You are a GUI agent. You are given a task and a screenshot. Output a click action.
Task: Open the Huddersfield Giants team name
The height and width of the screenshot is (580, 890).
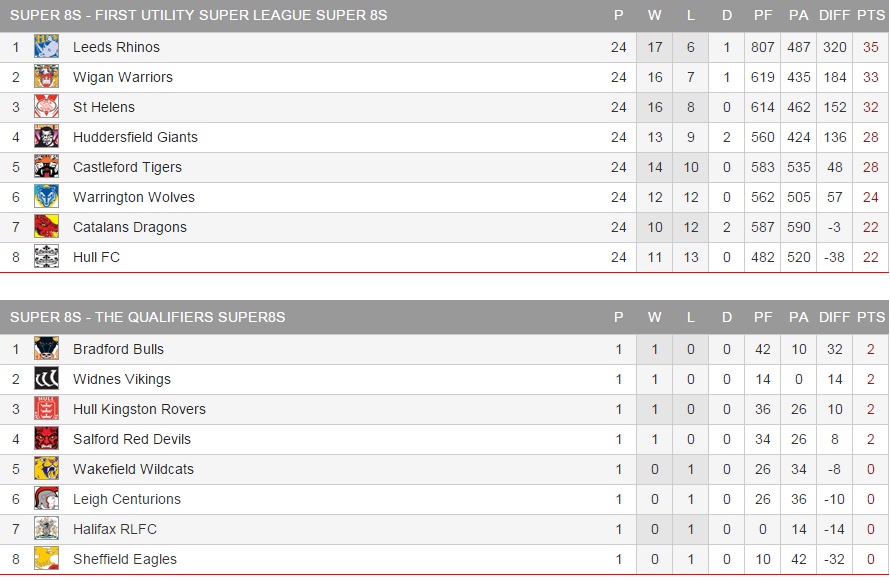click(135, 137)
